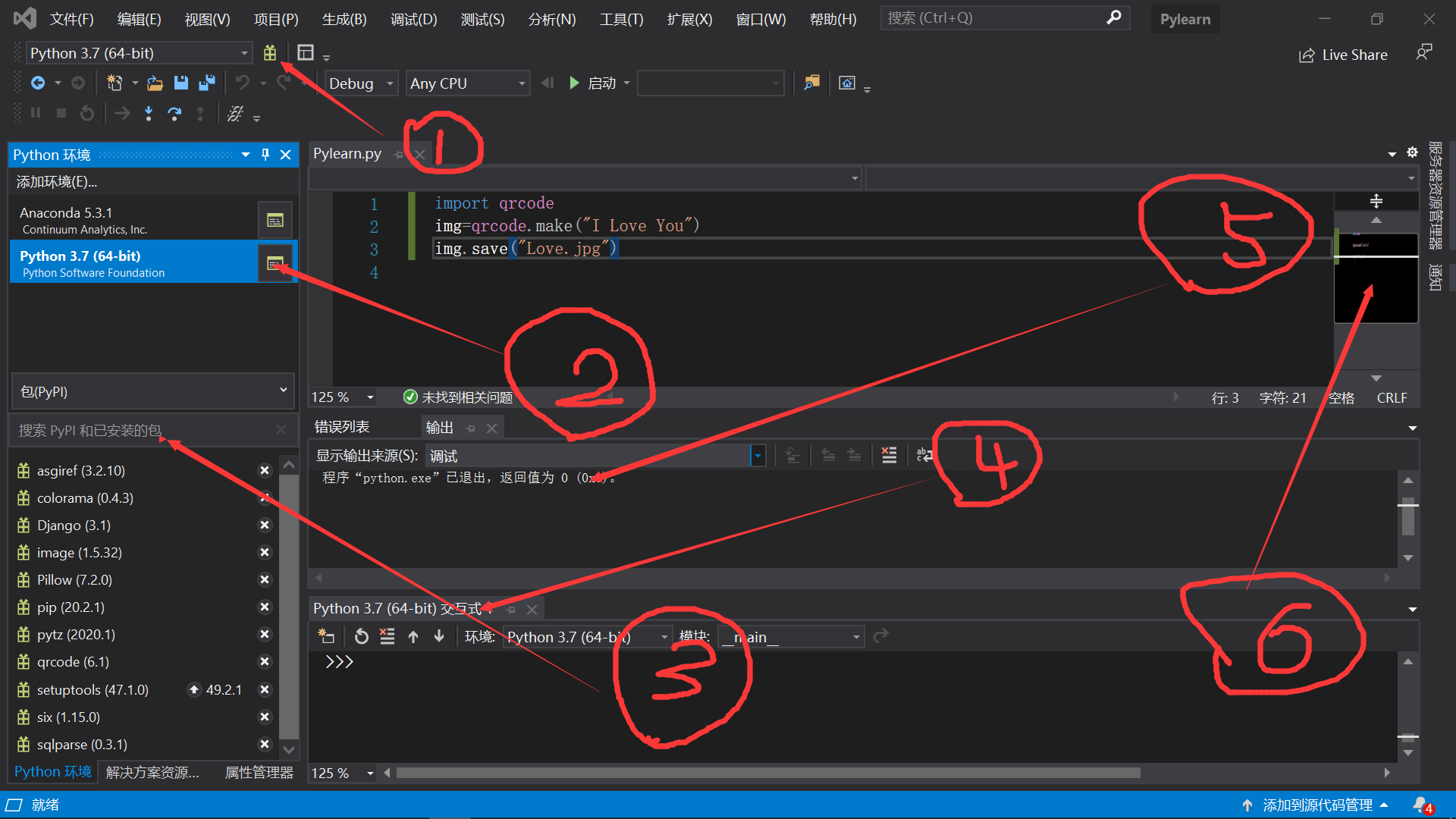
Task: Expand the 模块 __main__ dropdown
Action: [855, 636]
